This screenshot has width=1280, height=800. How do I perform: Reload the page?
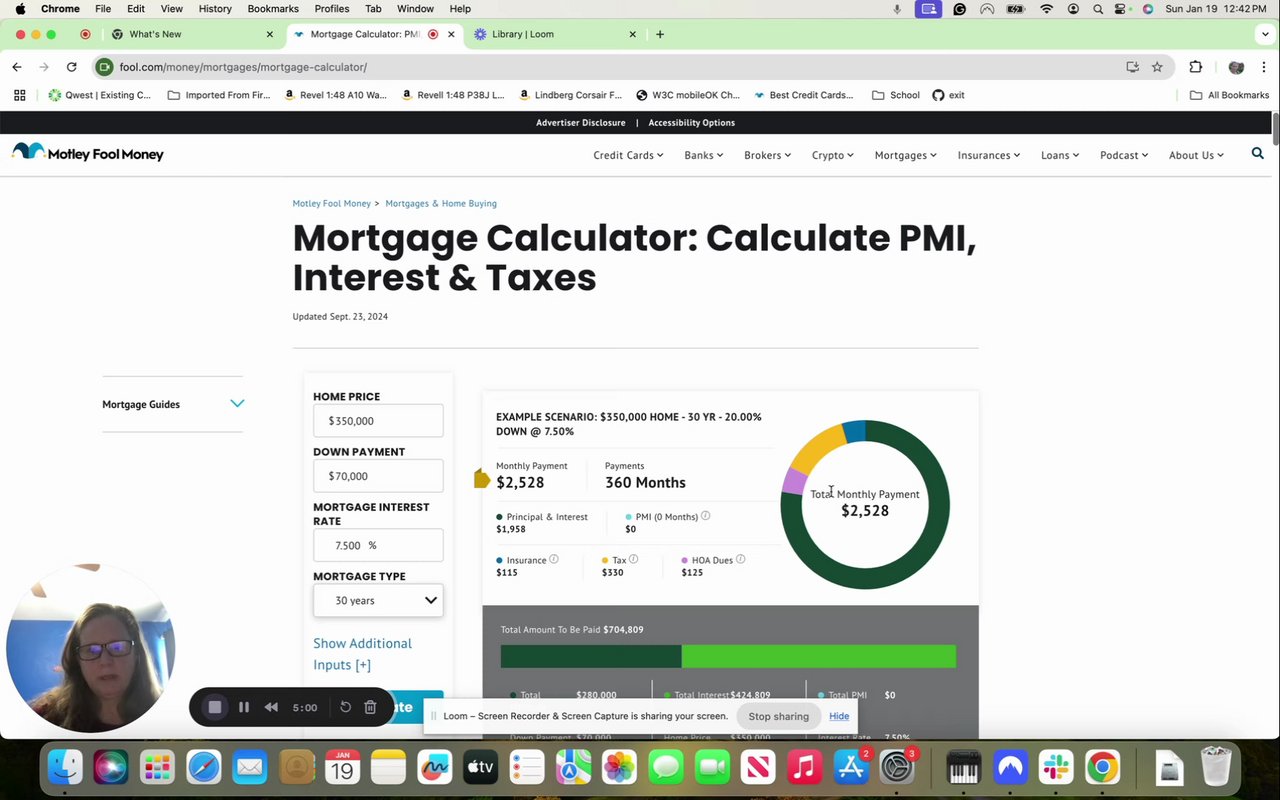71,67
